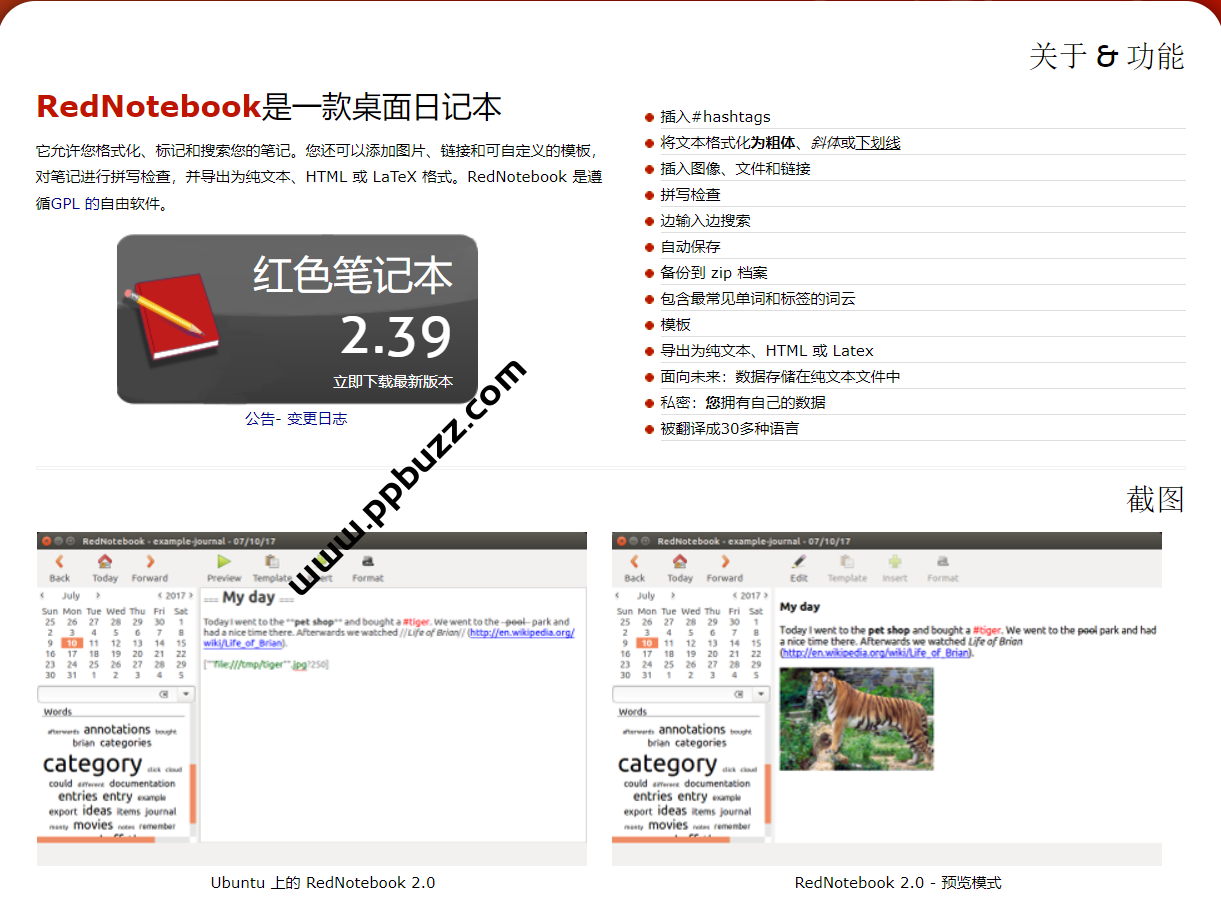Click vertical orange scrollbar in preview-mode screenshot cloud

click(768, 793)
